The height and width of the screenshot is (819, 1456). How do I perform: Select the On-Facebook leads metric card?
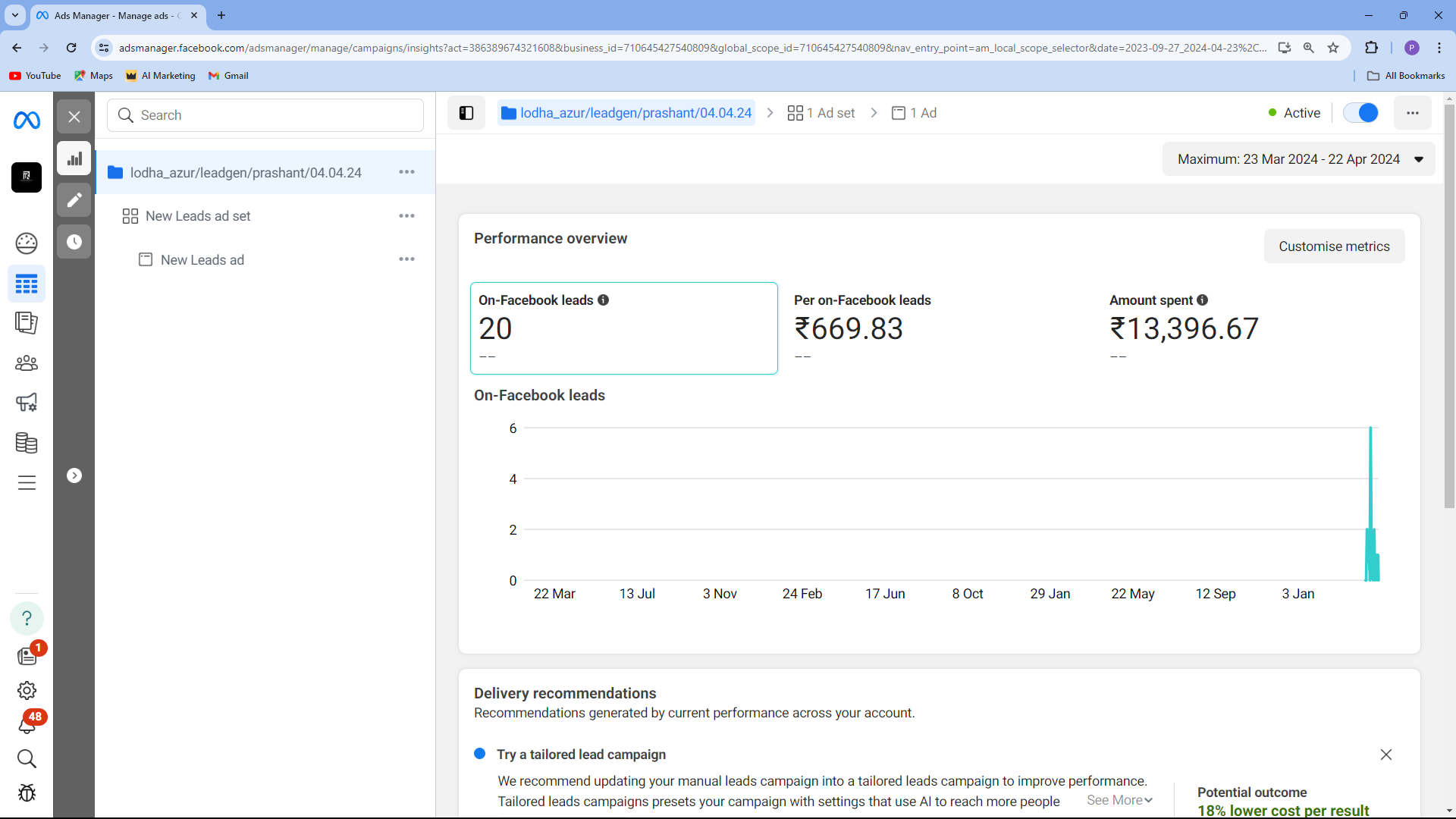[x=624, y=328]
